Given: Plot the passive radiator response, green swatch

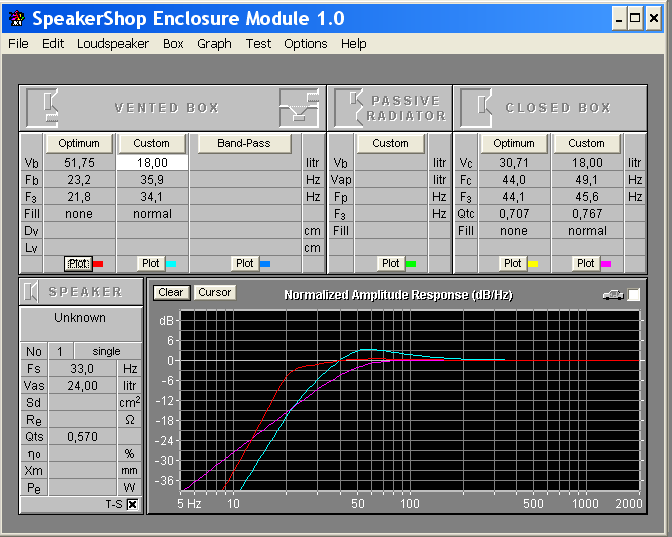Looking at the screenshot, I should tap(390, 264).
